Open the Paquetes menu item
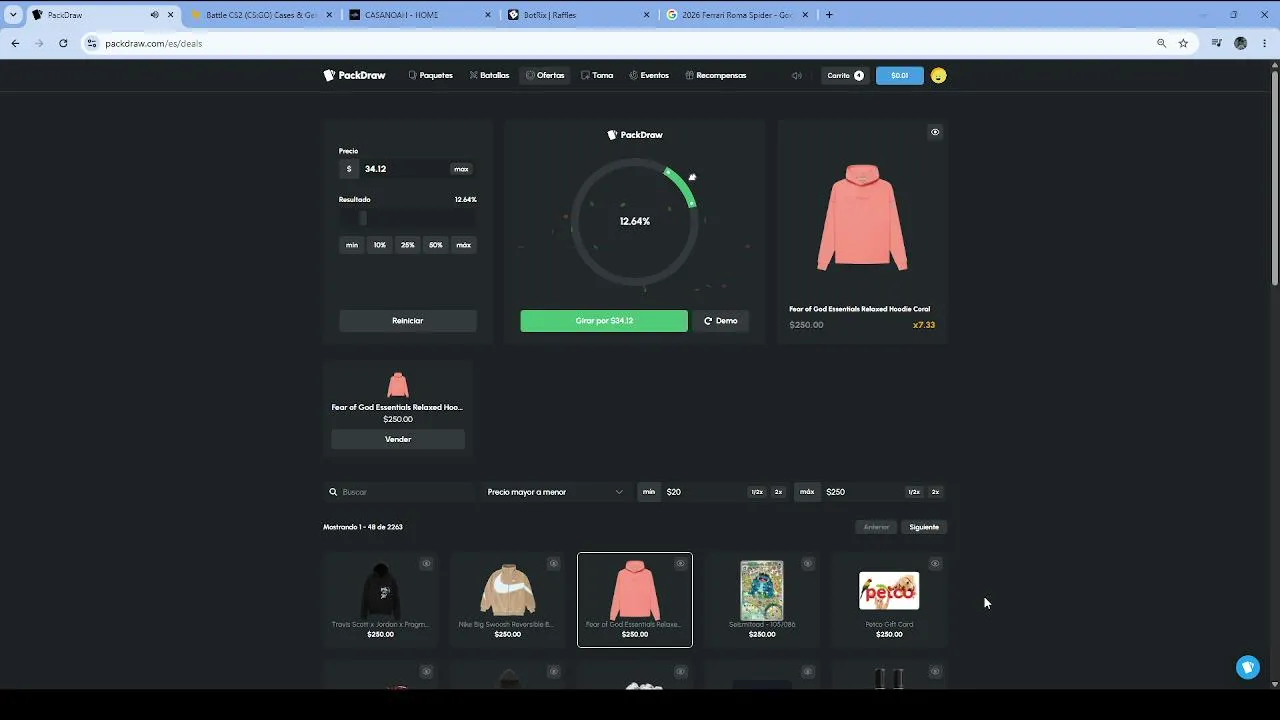Viewport: 1280px width, 720px height. coord(430,75)
